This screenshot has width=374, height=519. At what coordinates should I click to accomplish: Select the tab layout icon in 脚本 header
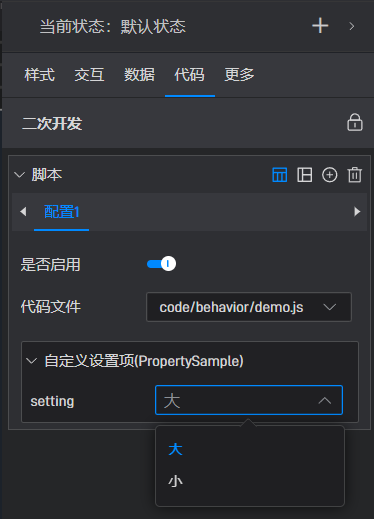pos(279,175)
